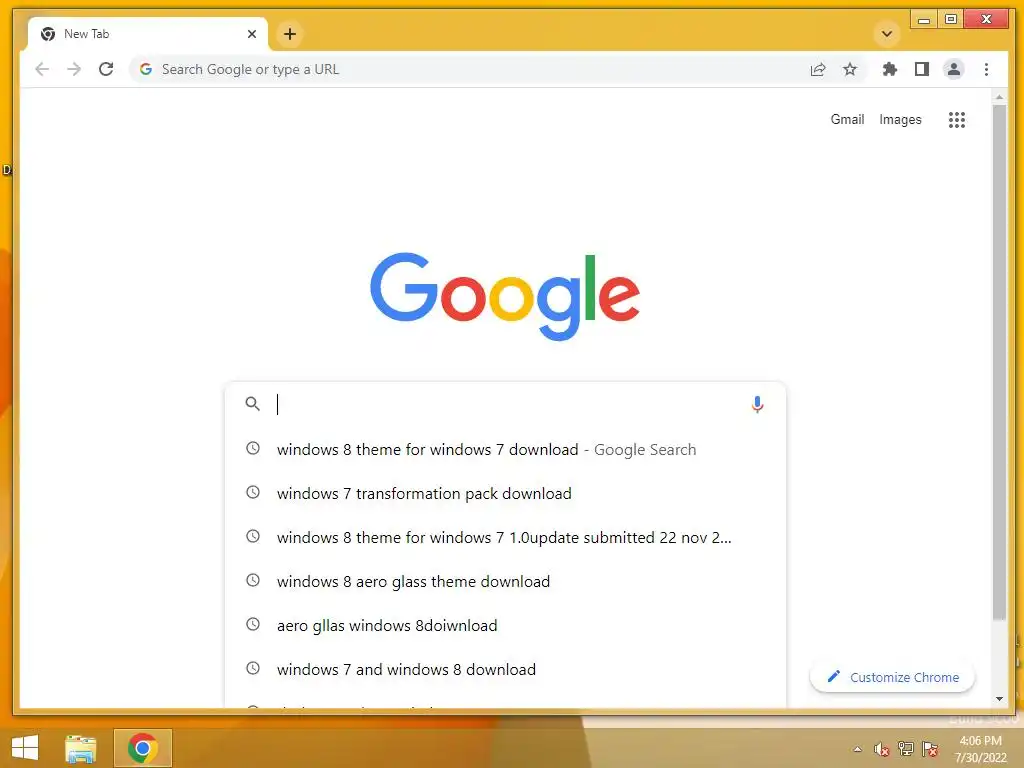Open a new tab with plus button
This screenshot has height=768, width=1024.
pos(290,34)
